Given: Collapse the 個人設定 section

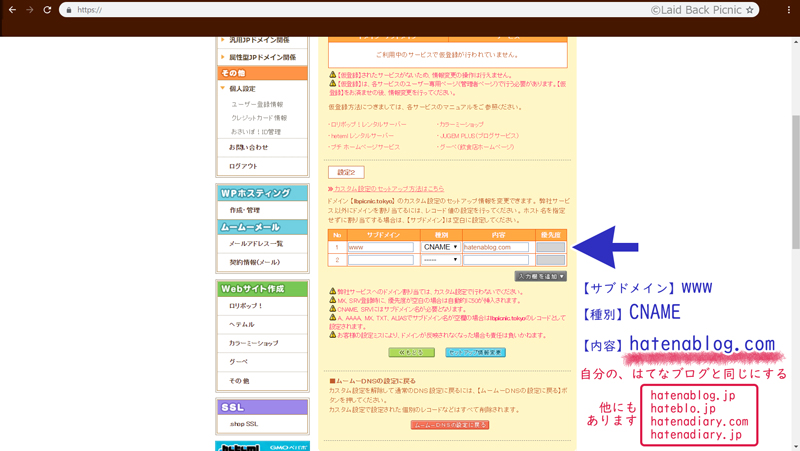Looking at the screenshot, I should click(x=242, y=88).
